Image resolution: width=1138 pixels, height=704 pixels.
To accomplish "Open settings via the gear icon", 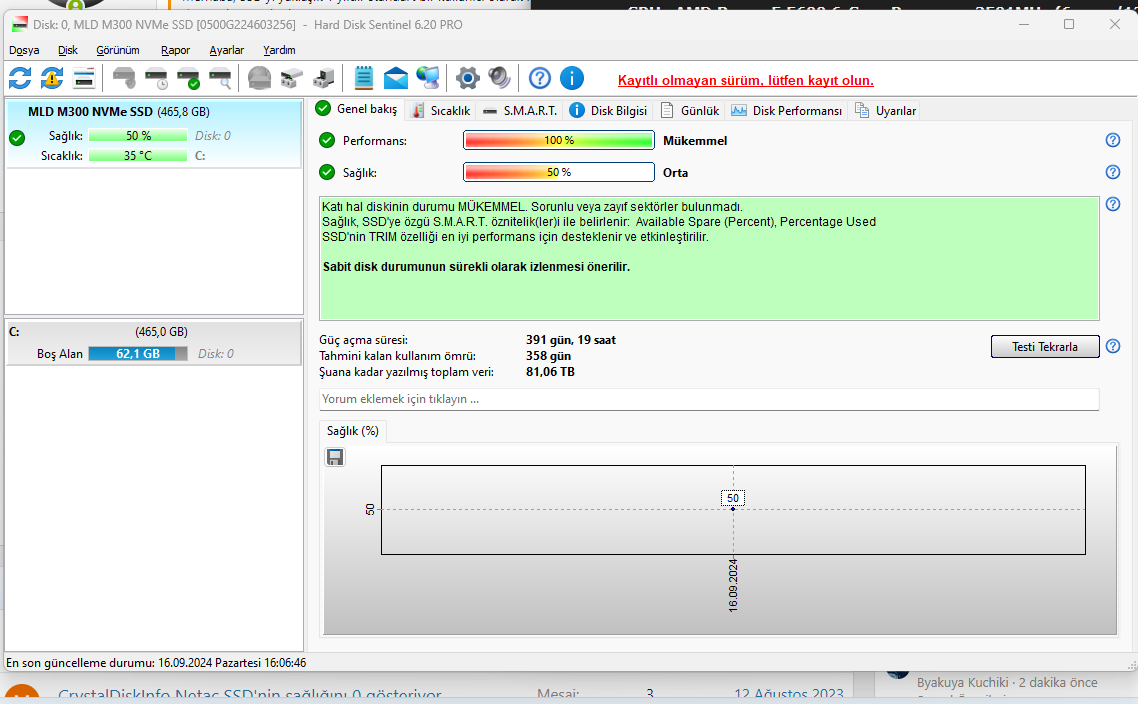I will click(467, 78).
